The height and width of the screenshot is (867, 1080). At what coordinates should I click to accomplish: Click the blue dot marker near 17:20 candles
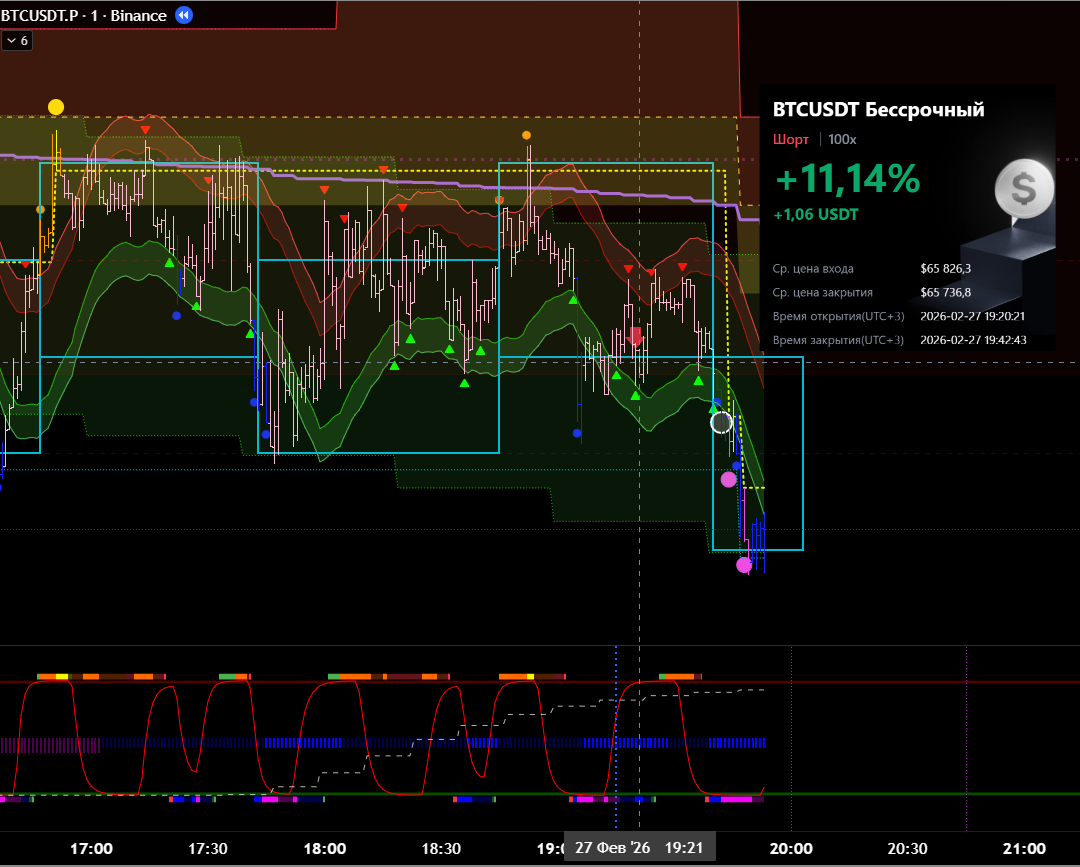pos(176,316)
